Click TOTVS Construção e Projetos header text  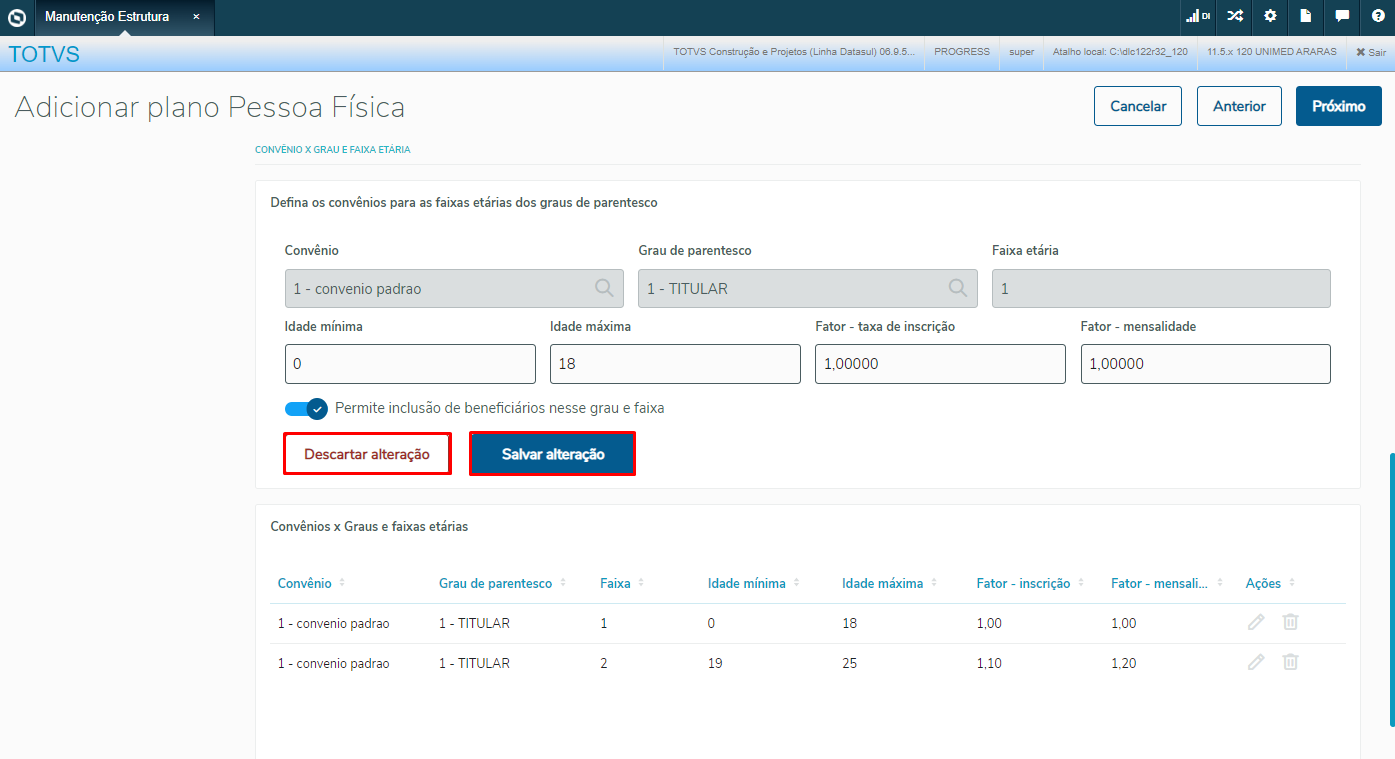click(x=794, y=52)
